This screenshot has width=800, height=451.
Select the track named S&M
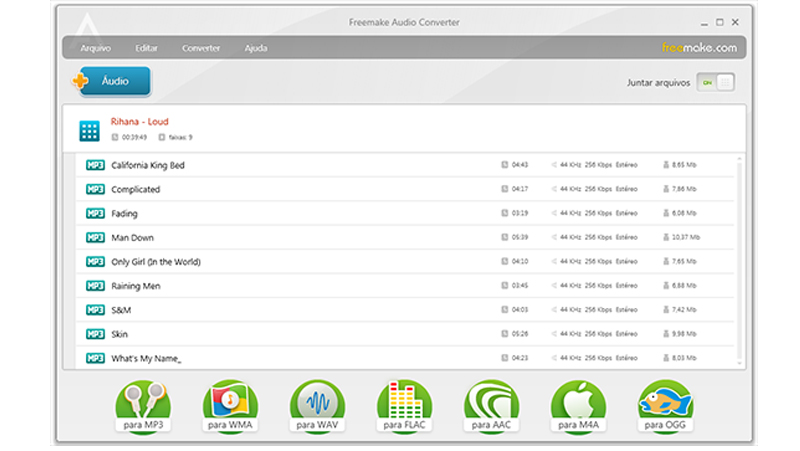pos(121,310)
